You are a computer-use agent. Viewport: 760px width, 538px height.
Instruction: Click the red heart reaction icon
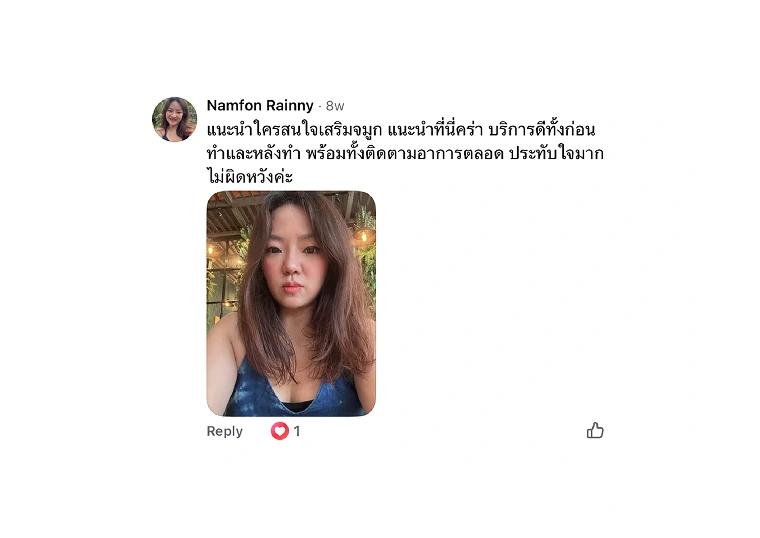pyautogui.click(x=280, y=431)
